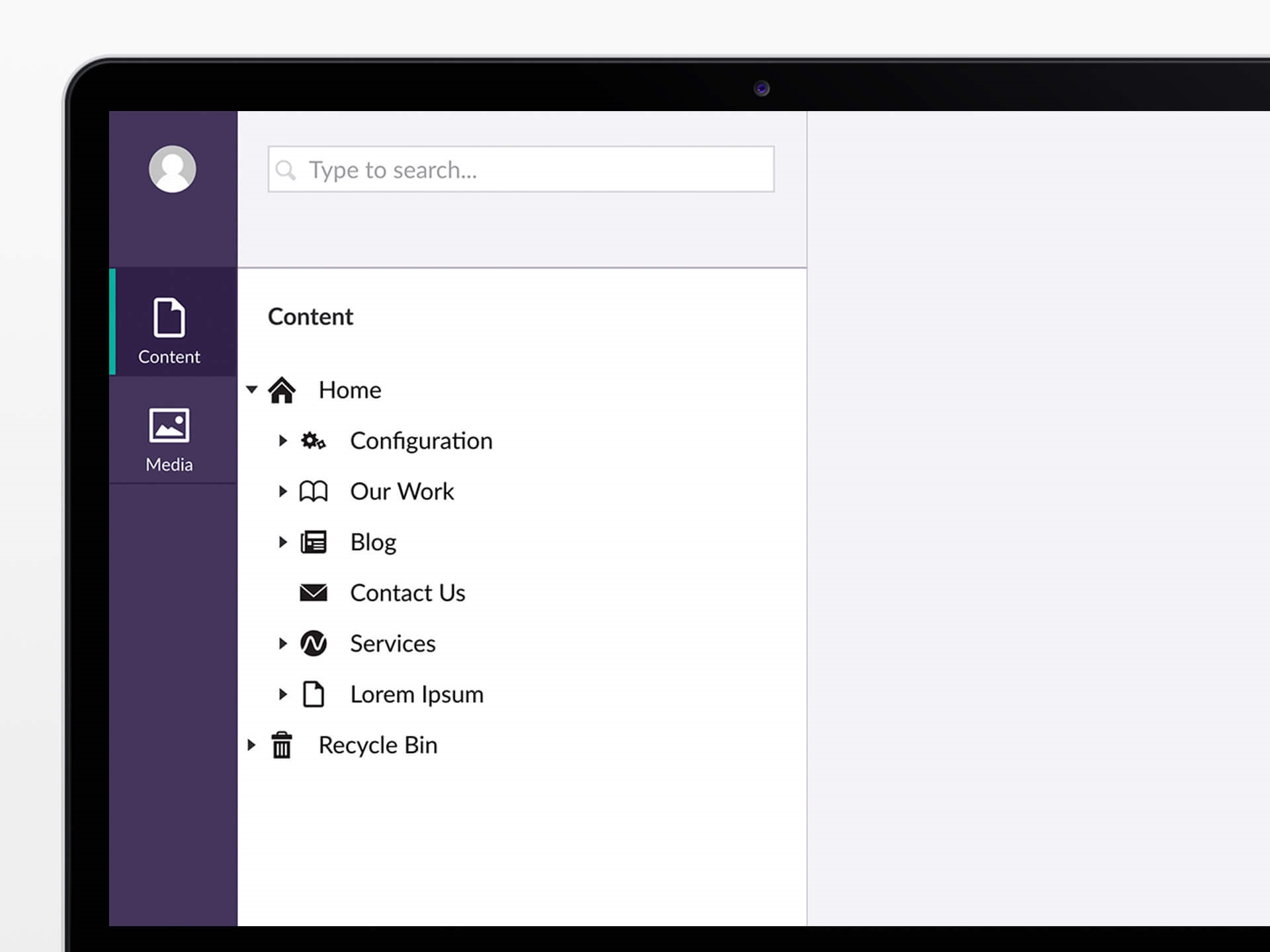Click the Blog newspaper icon
Screen dimensions: 1270x952
[314, 542]
